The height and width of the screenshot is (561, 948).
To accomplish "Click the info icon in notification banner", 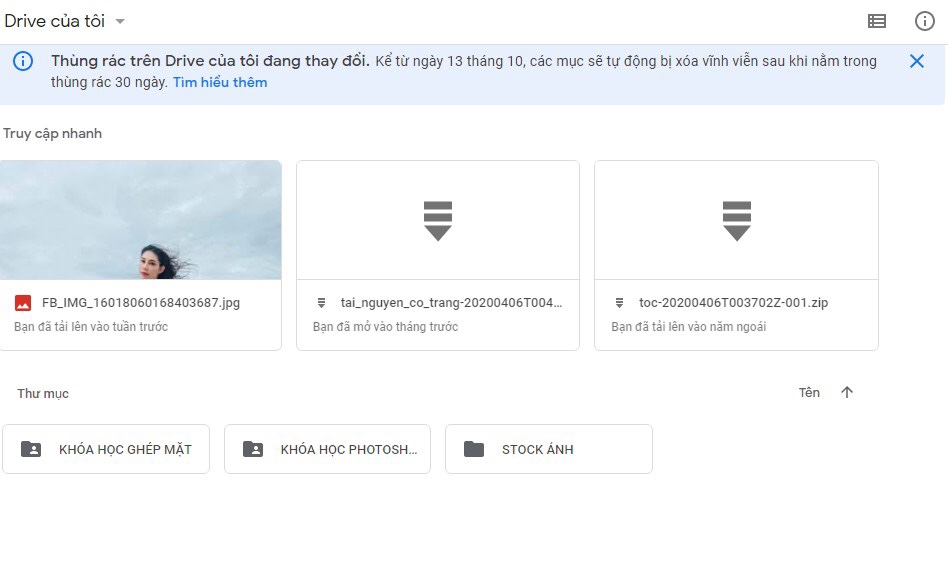I will click(x=23, y=61).
